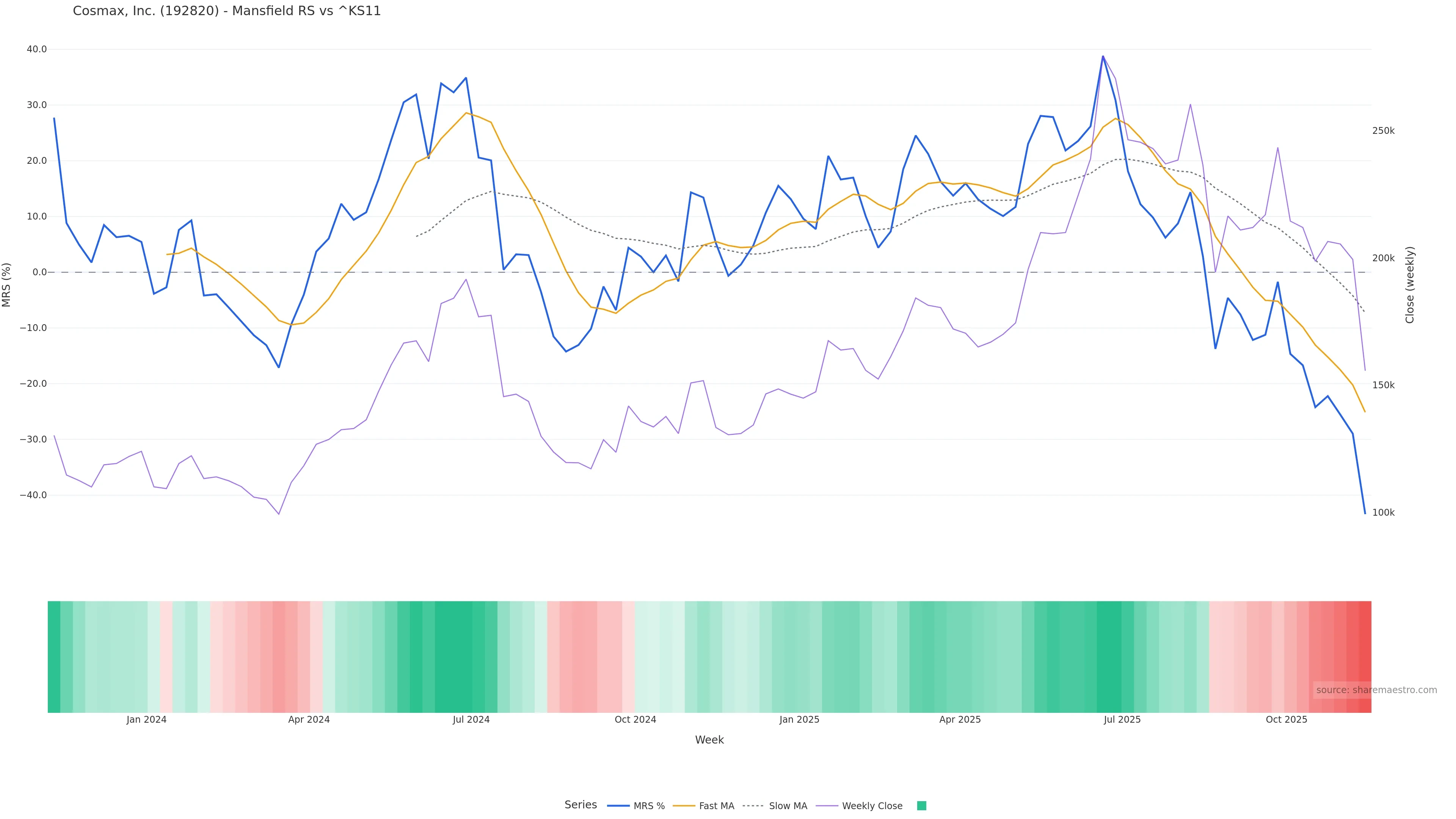Select the MRS (%) left axis title
This screenshot has width=1456, height=819.
pos(7,285)
